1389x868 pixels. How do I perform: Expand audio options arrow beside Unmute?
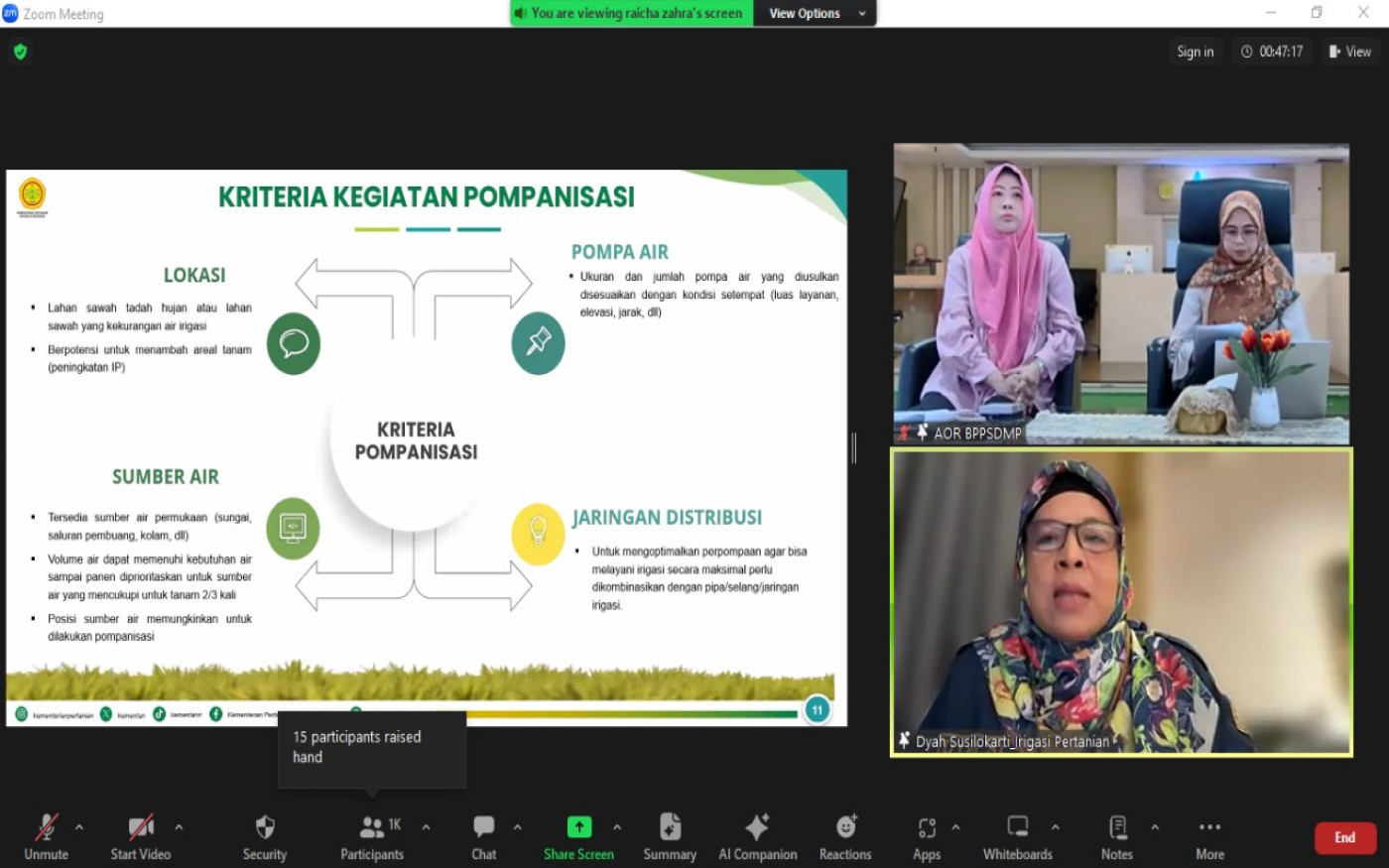coord(79,826)
